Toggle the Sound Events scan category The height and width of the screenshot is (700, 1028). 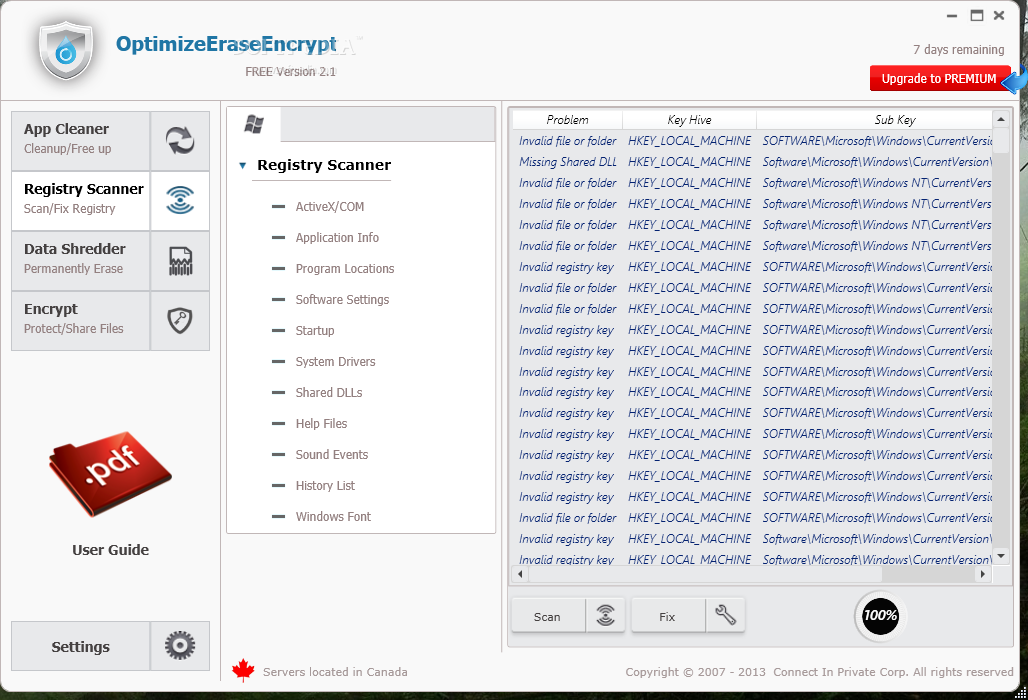320,455
